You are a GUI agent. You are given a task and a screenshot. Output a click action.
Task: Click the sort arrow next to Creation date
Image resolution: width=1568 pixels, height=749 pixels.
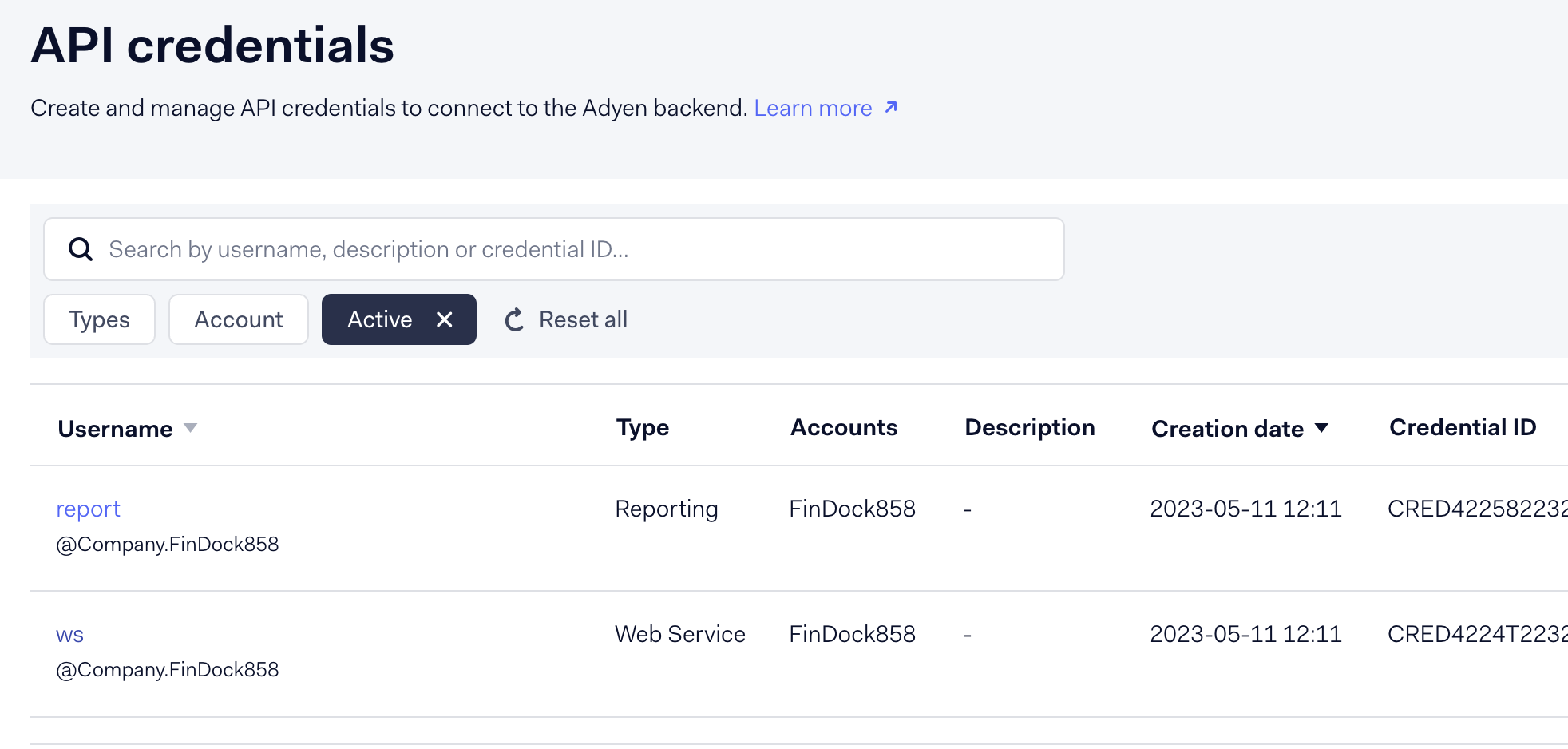coord(1321,428)
